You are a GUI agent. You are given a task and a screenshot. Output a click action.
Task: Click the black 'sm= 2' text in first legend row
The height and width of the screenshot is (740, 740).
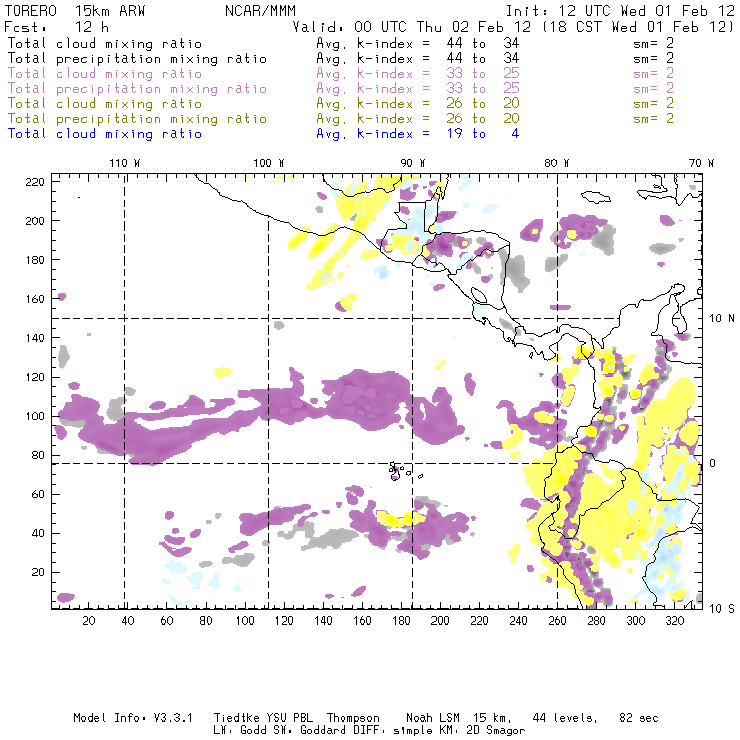point(654,43)
